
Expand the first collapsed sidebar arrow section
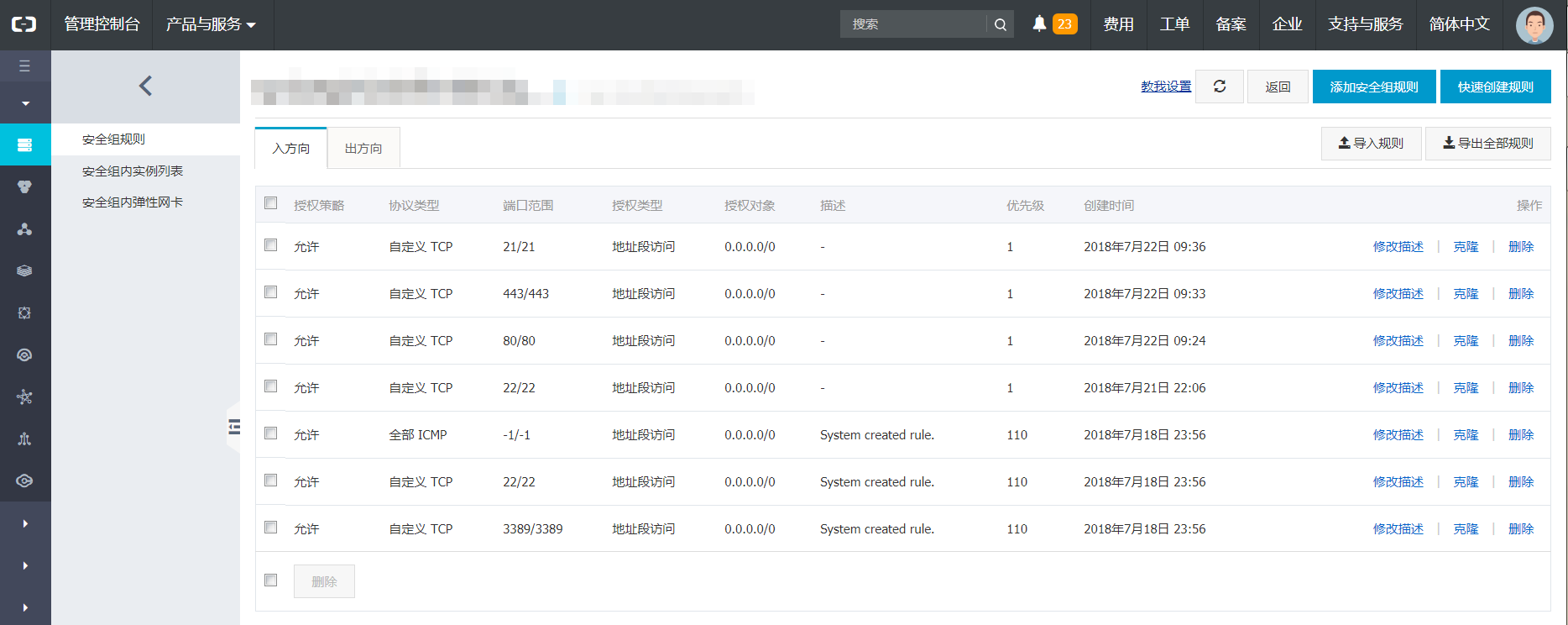coord(25,523)
